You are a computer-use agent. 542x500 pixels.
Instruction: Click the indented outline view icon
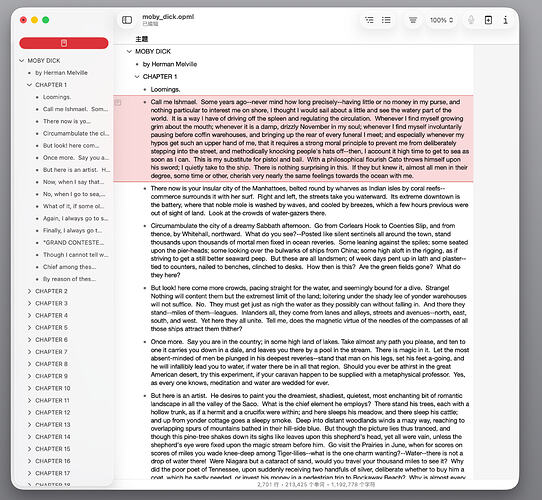tap(369, 20)
